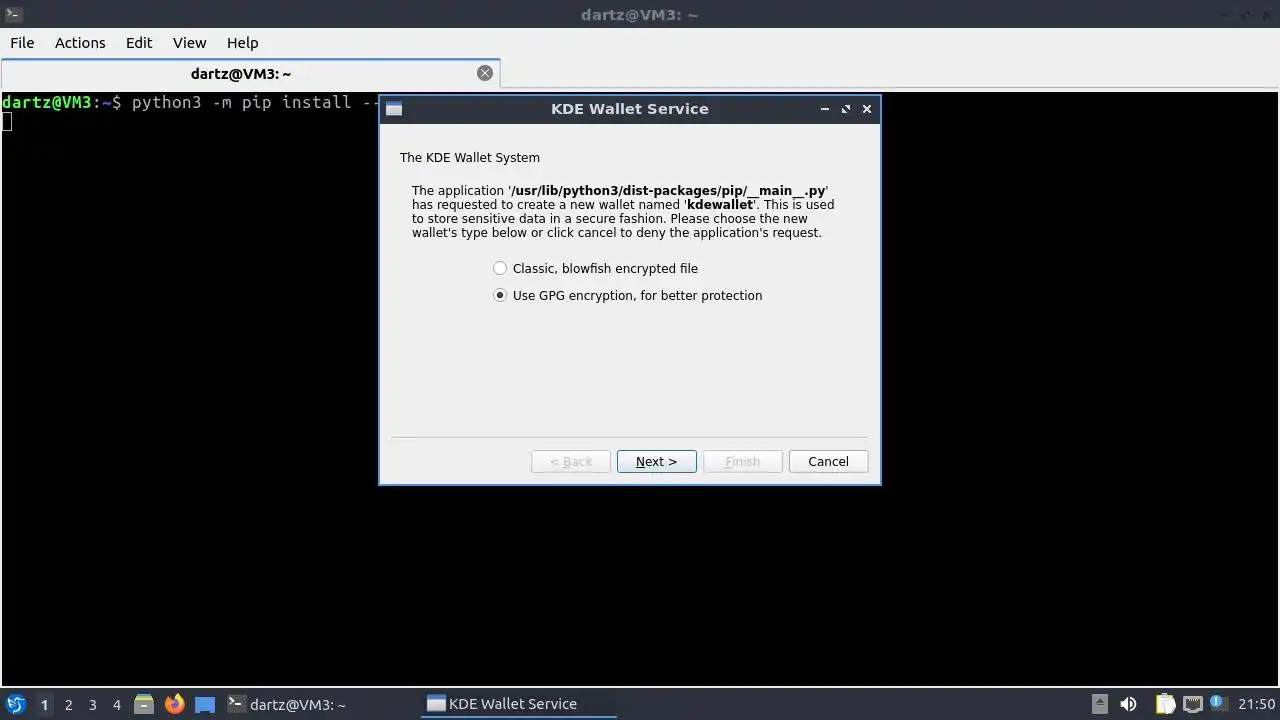Close the dartz@VM3 terminal tab

[485, 73]
